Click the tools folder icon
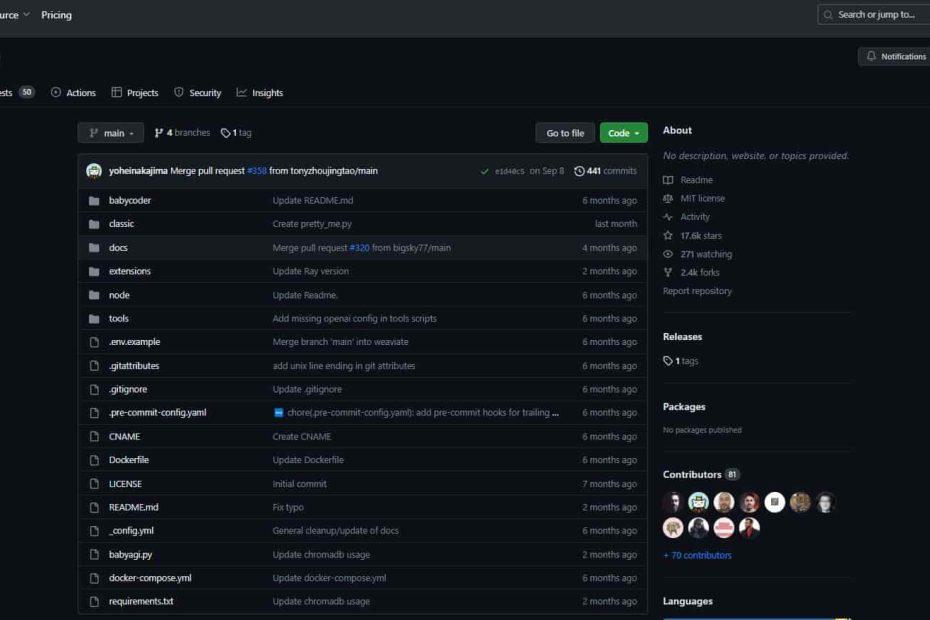 (94, 319)
